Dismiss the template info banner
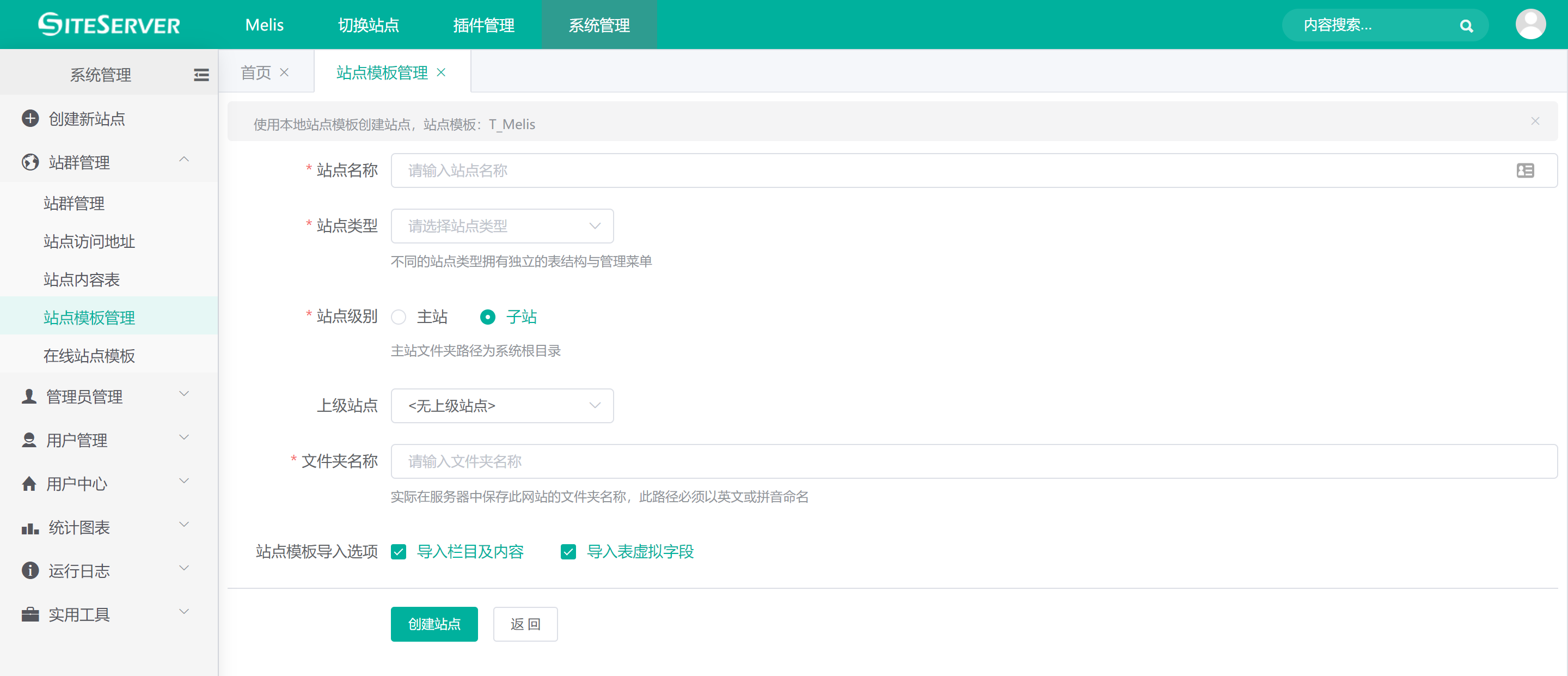1568x676 pixels. pos(1535,121)
